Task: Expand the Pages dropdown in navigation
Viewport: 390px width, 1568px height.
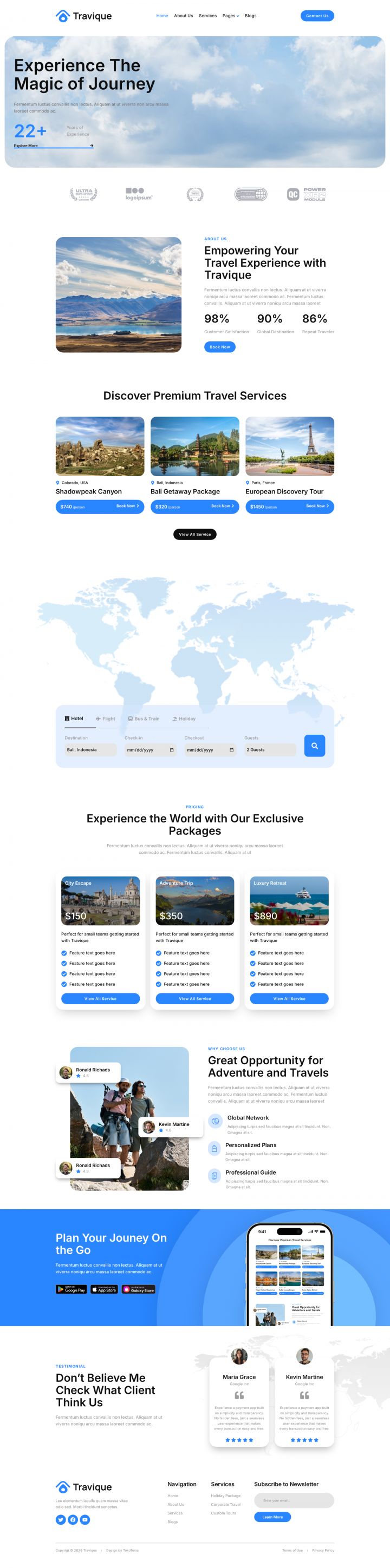Action: 231,16
